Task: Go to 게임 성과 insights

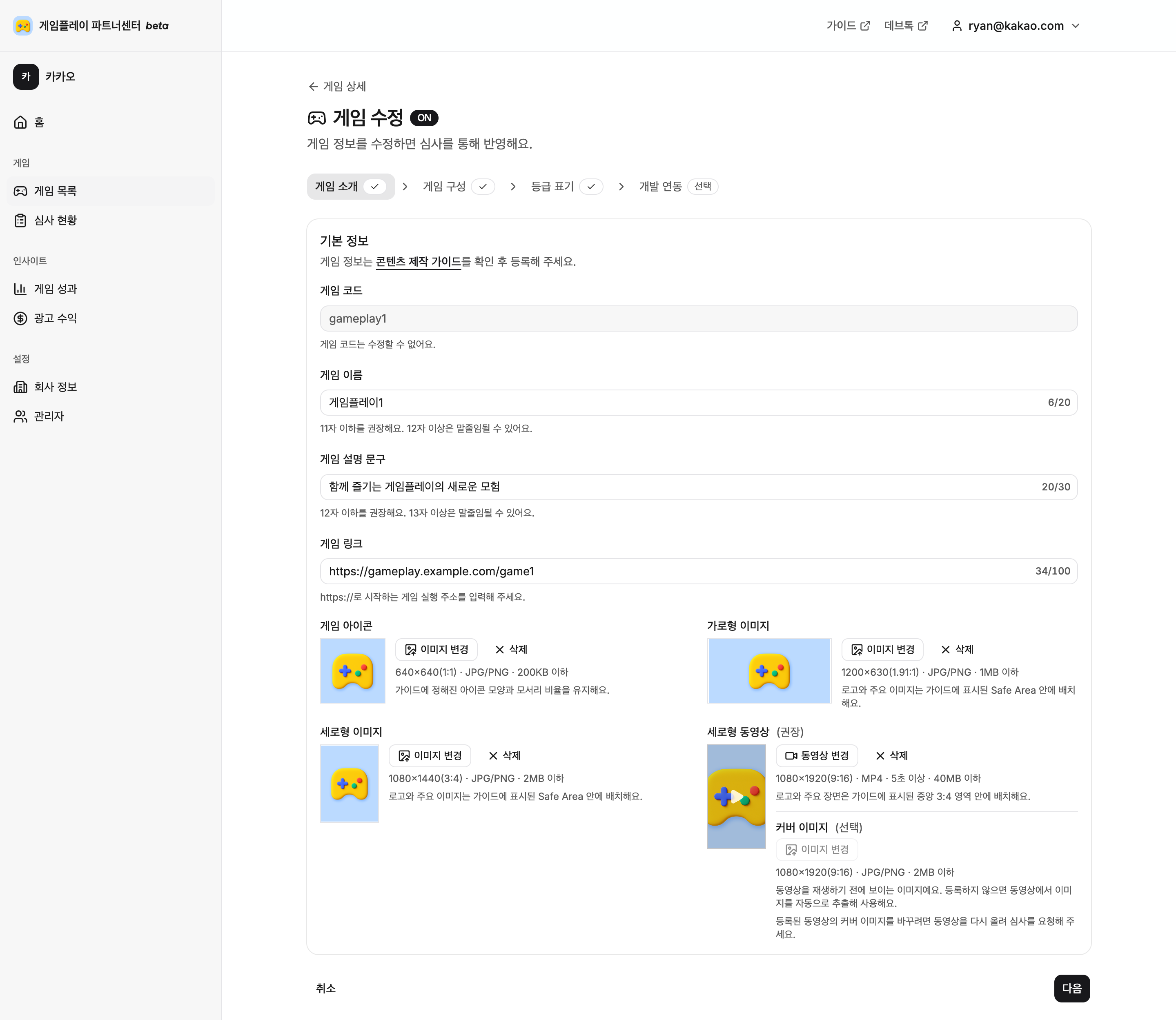Action: click(110, 289)
